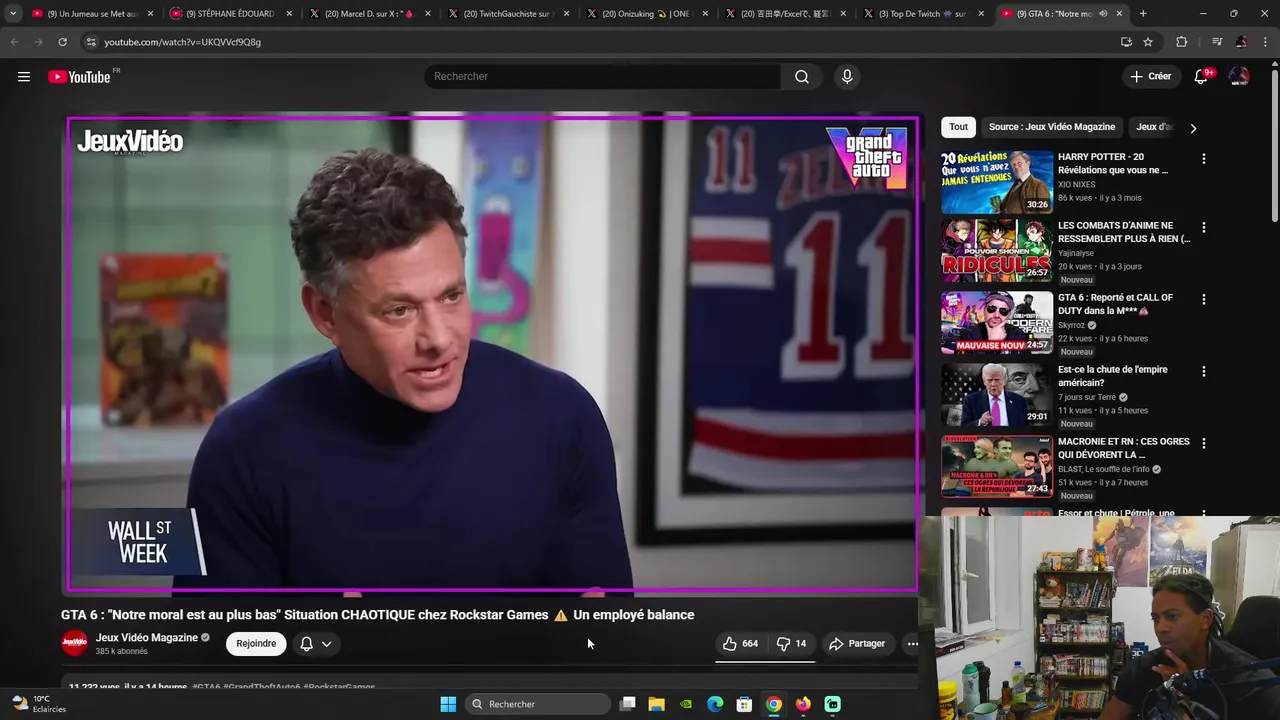This screenshot has width=1280, height=720.
Task: Open Firefox from the taskbar
Action: pyautogui.click(x=803, y=704)
